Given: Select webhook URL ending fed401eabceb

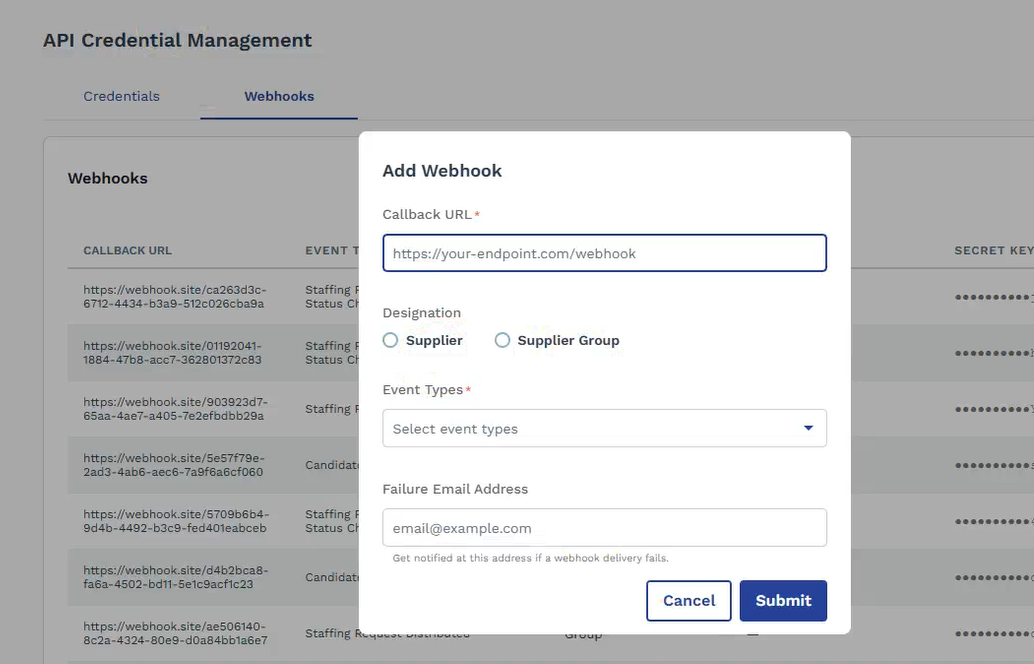Looking at the screenshot, I should [175, 521].
